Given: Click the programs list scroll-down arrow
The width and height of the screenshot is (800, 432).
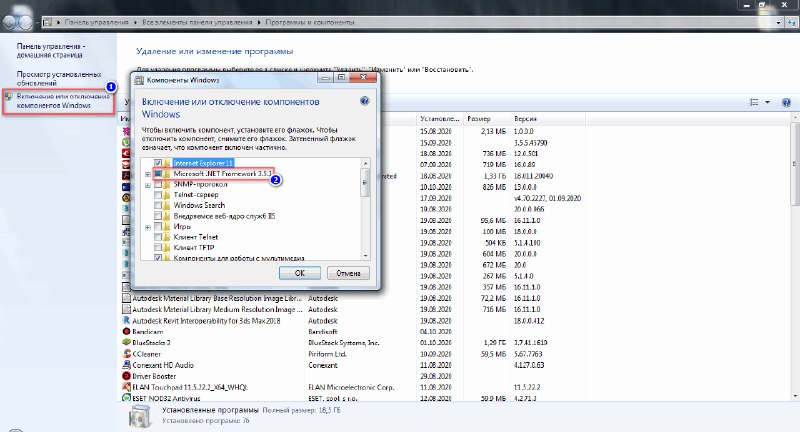Looking at the screenshot, I should tap(794, 396).
